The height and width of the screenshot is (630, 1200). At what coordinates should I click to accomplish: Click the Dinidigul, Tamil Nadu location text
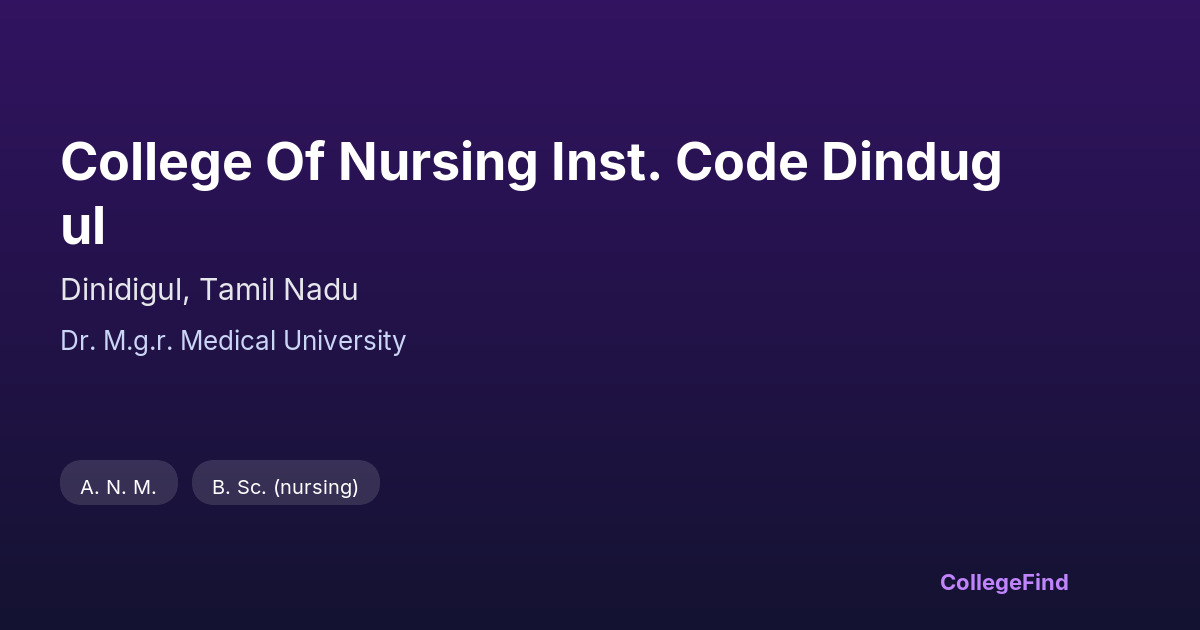(x=209, y=290)
